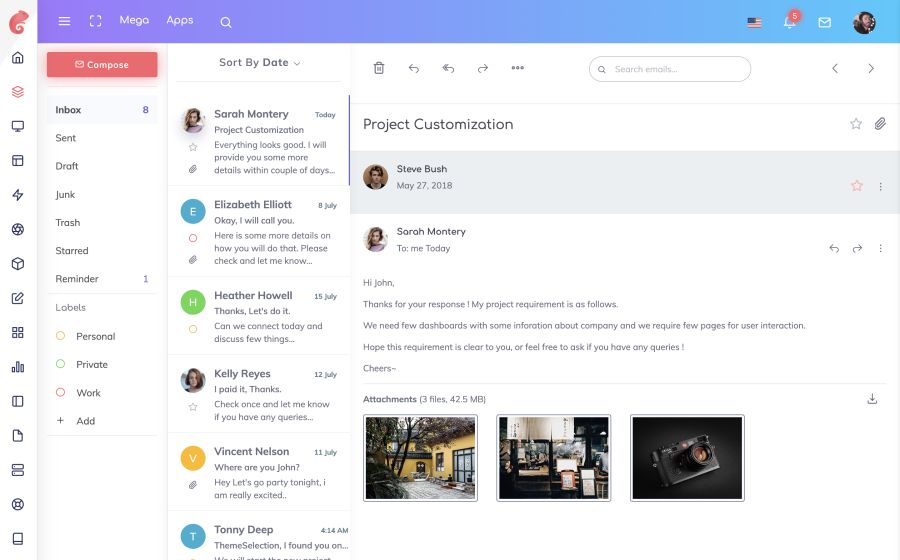Download all attachments using the download icon

[872, 399]
